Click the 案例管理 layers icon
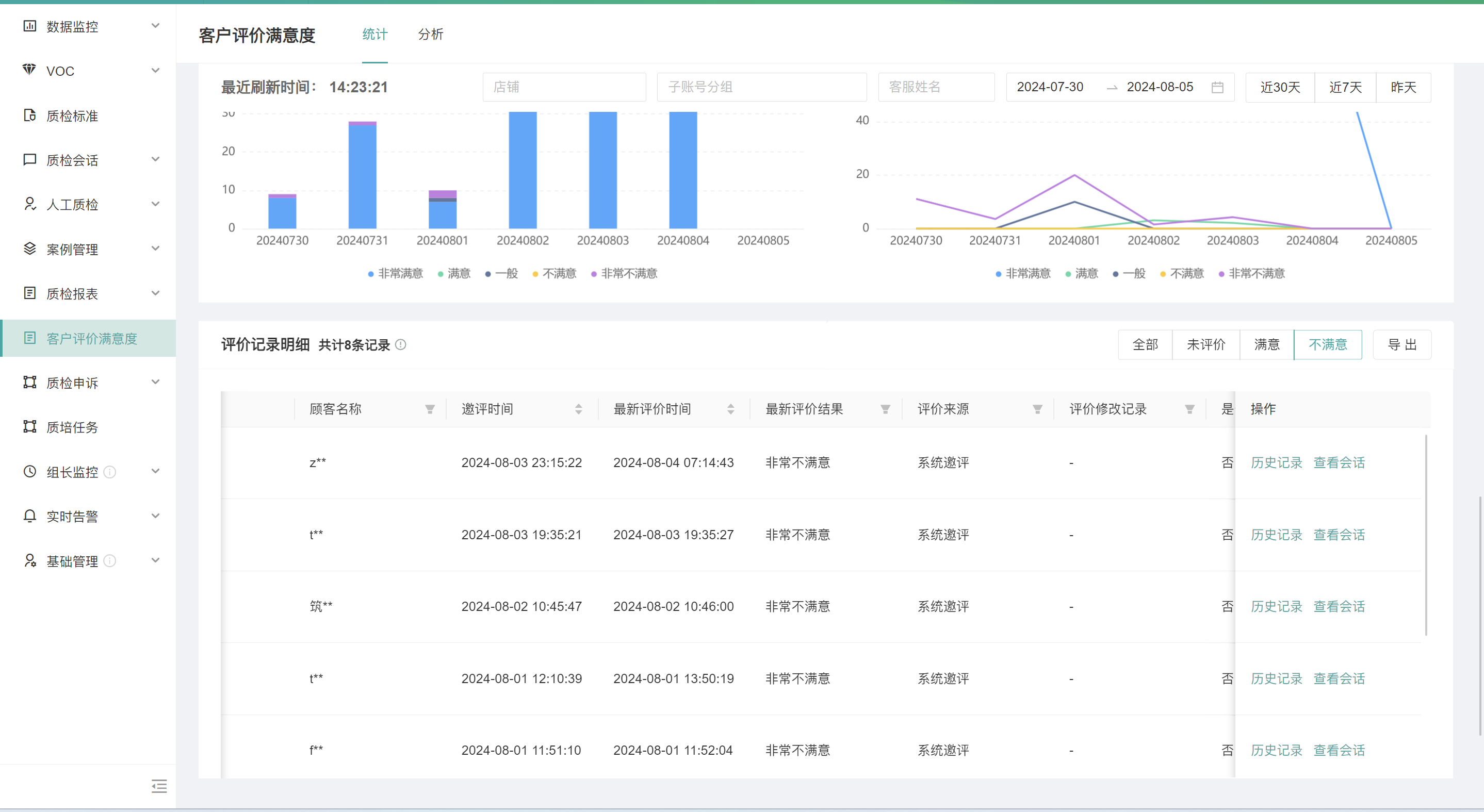This screenshot has height=812, width=1484. click(x=29, y=249)
